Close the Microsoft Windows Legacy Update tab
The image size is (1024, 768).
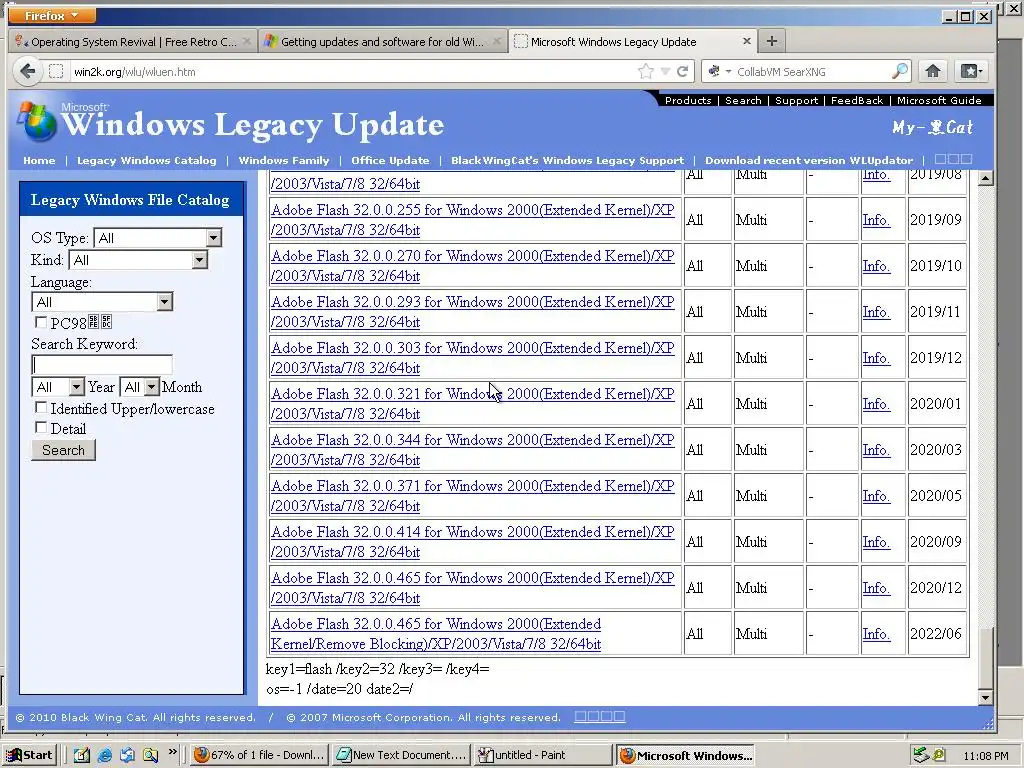(x=746, y=41)
